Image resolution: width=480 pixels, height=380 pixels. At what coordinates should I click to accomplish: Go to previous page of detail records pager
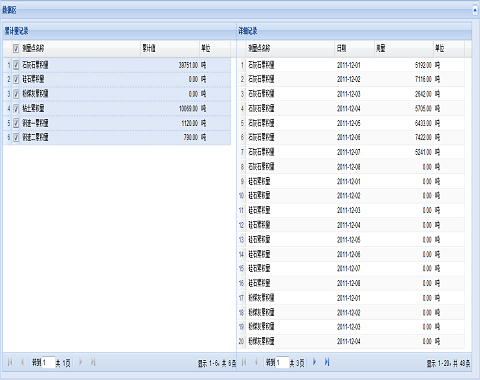point(256,362)
